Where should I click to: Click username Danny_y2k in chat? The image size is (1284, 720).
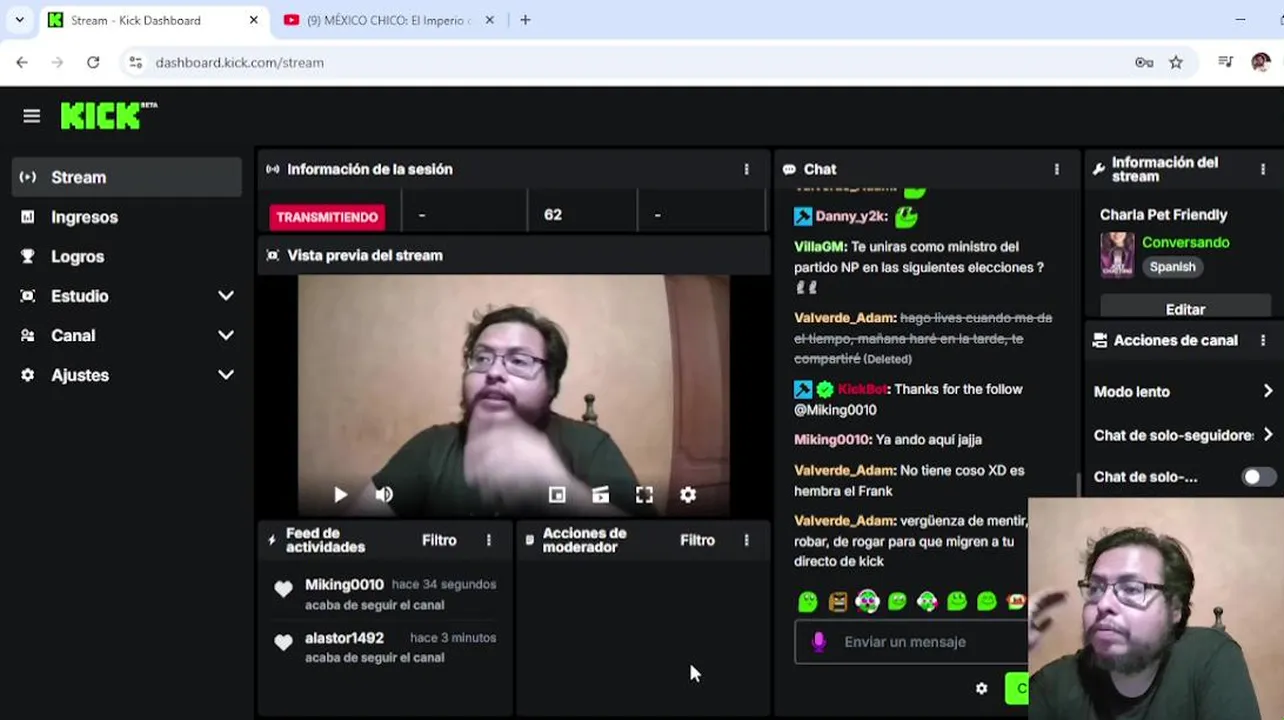[x=851, y=216]
